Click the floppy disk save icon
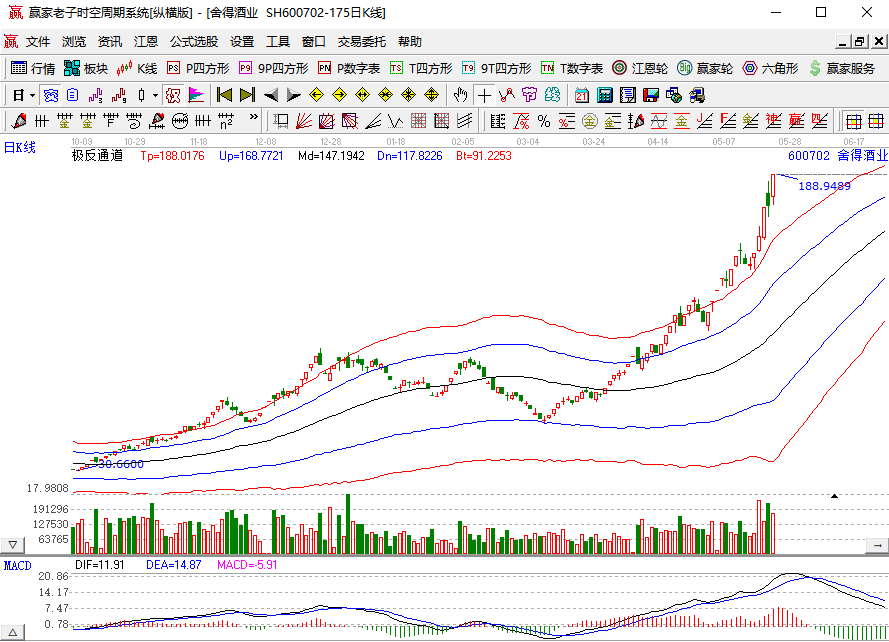889x642 pixels. point(651,95)
